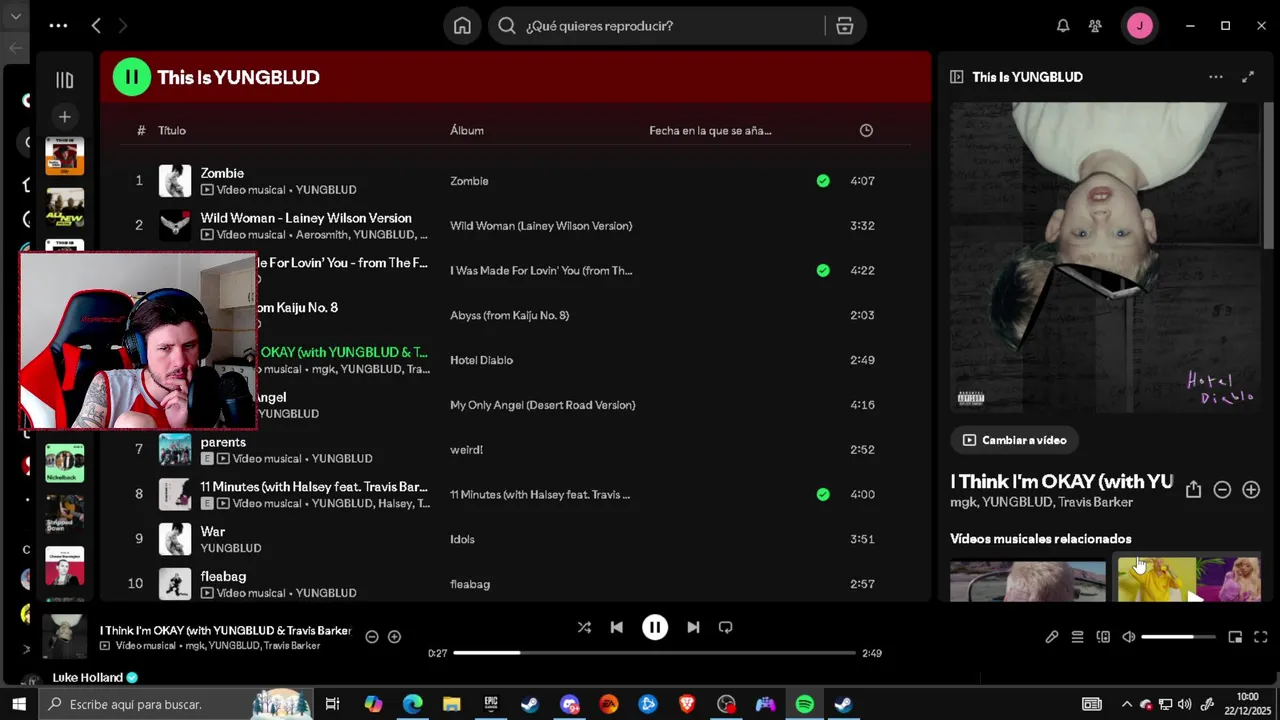Open the three-dot app menu at top left
Viewport: 1280px width, 720px height.
click(58, 26)
